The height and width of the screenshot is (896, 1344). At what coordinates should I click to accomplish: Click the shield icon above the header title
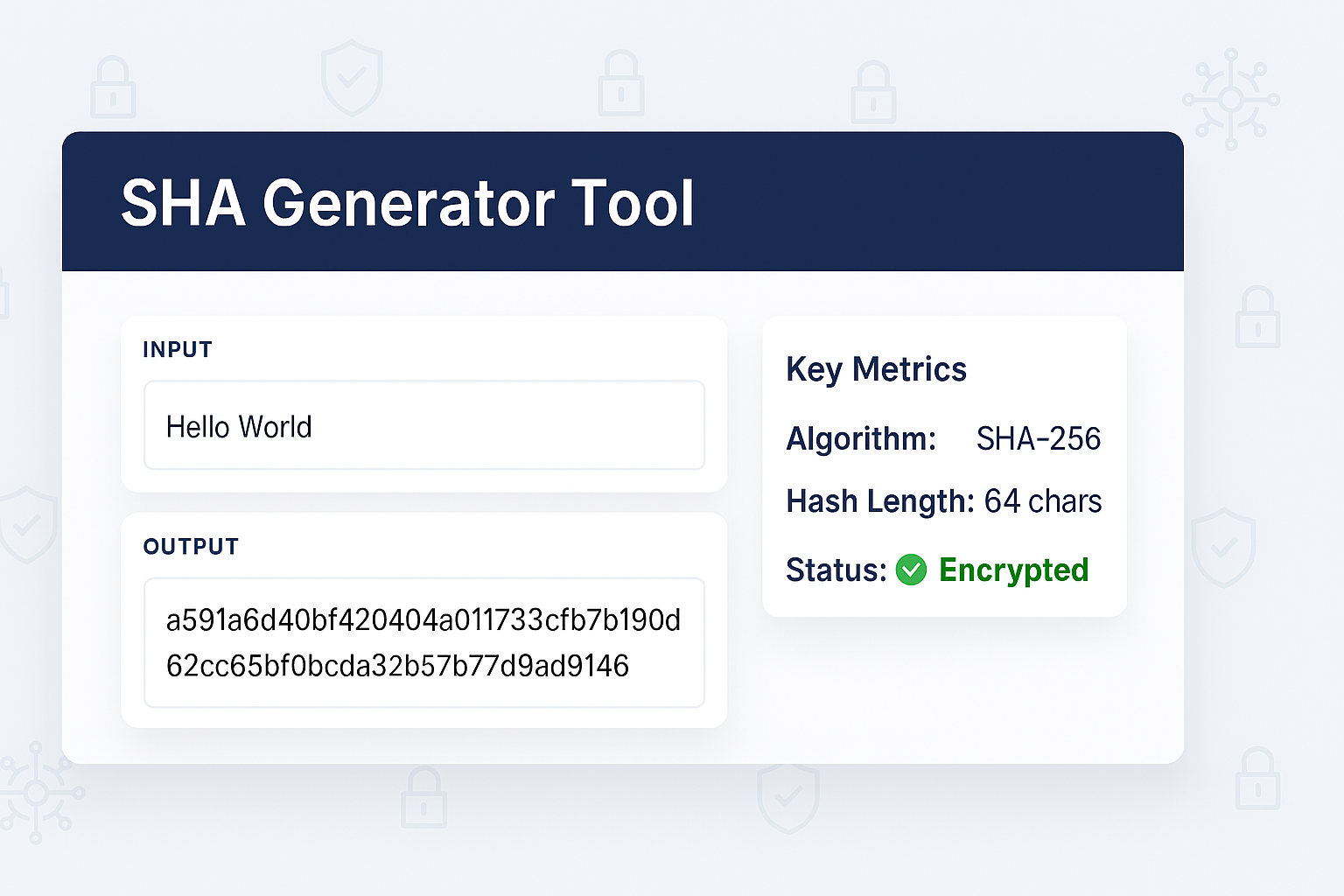(352, 77)
